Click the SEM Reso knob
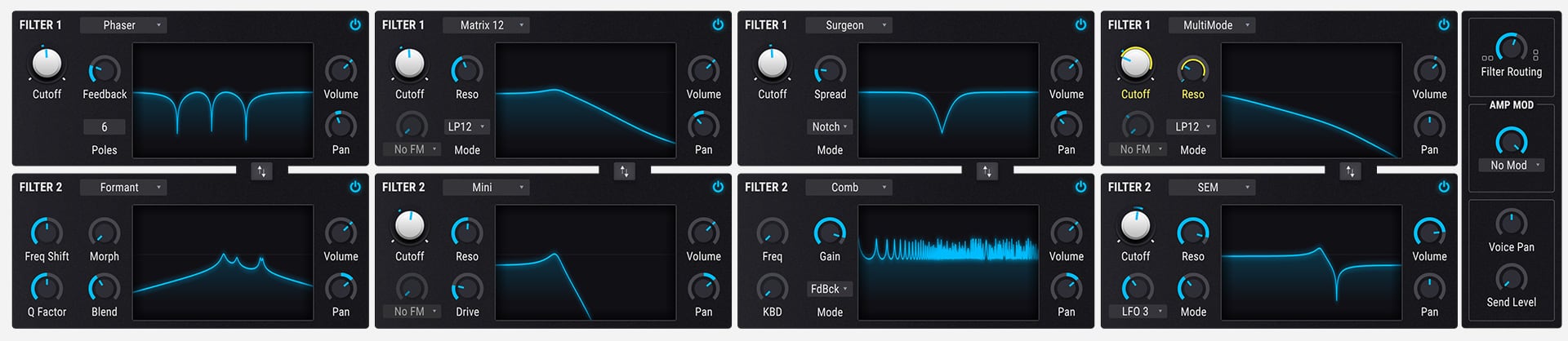This screenshot has height=341, width=1568. (x=1193, y=232)
